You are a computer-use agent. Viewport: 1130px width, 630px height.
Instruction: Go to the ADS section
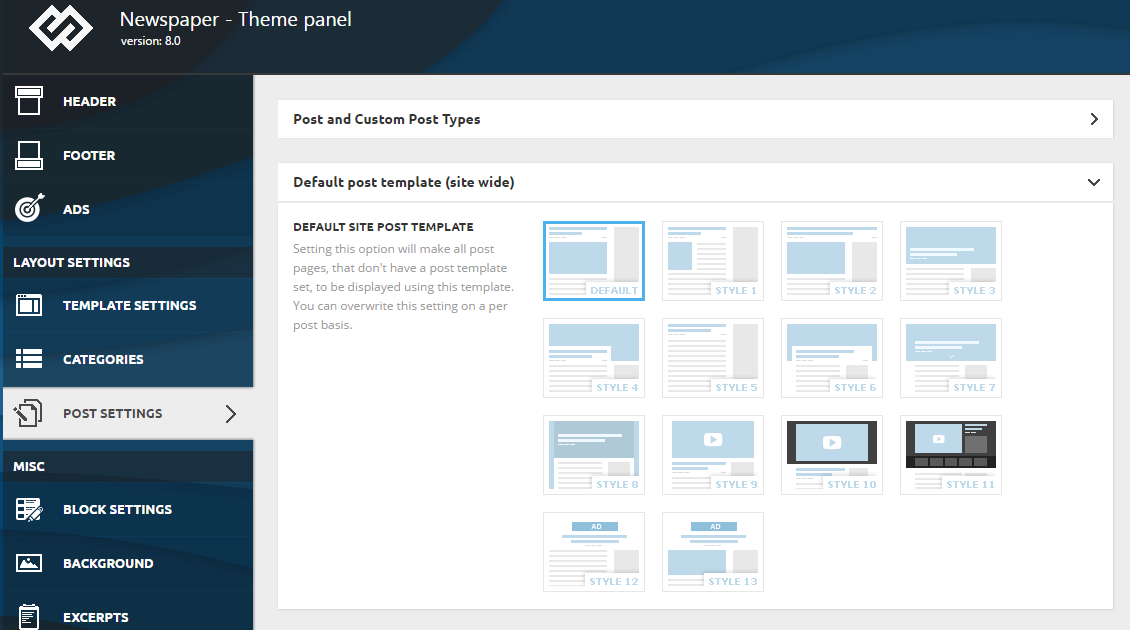tap(128, 209)
